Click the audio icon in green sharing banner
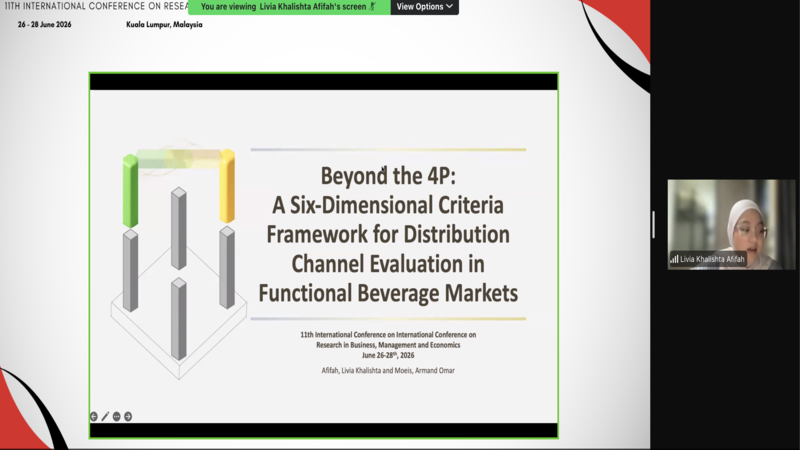Viewport: 800px width, 450px height. (372, 7)
